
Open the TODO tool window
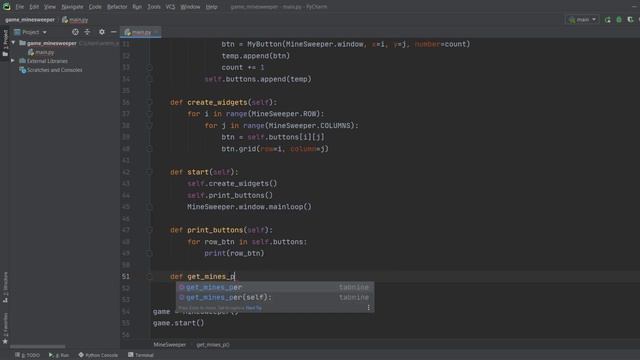pos(28,355)
